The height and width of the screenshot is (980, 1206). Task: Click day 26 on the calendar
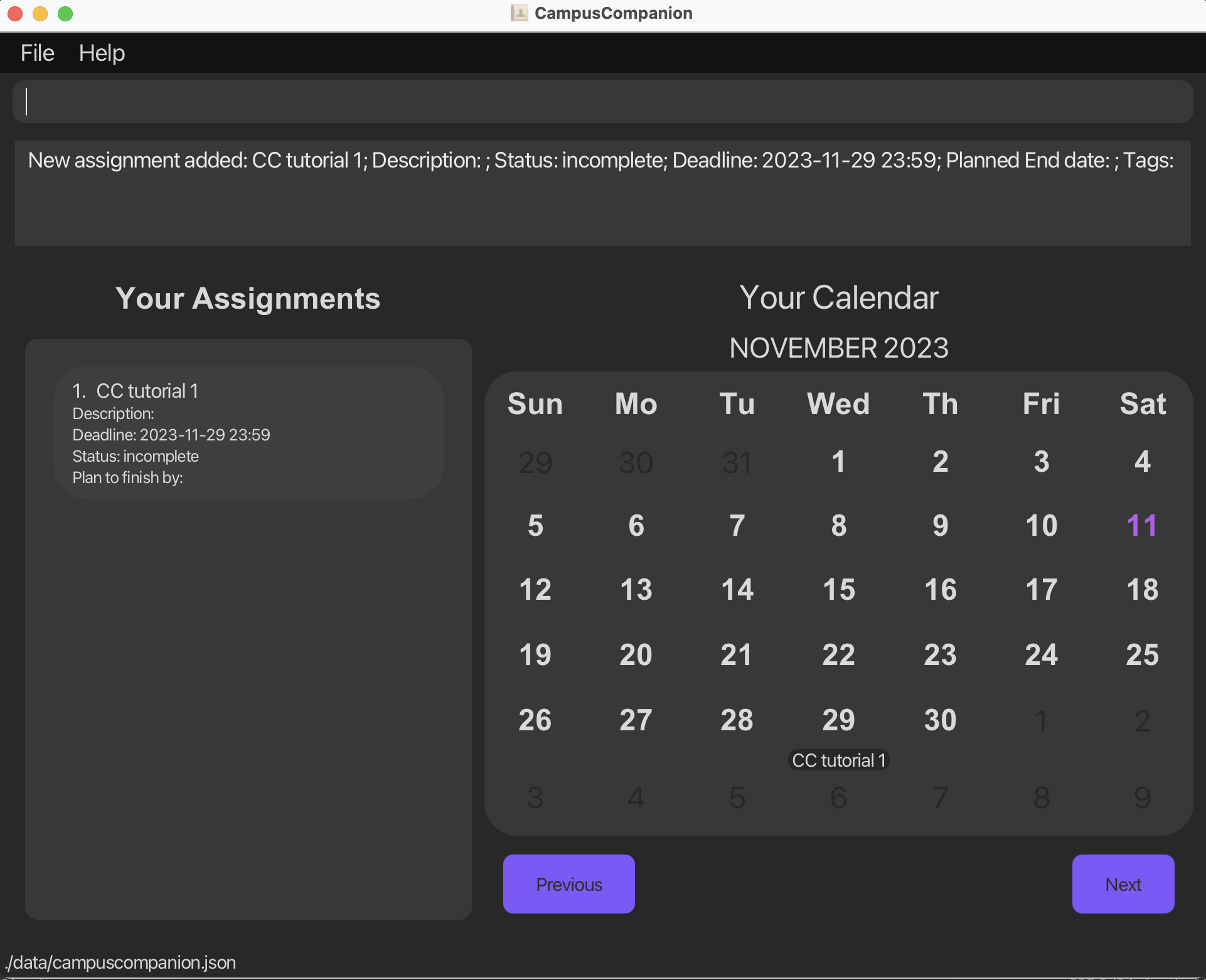[x=535, y=720]
